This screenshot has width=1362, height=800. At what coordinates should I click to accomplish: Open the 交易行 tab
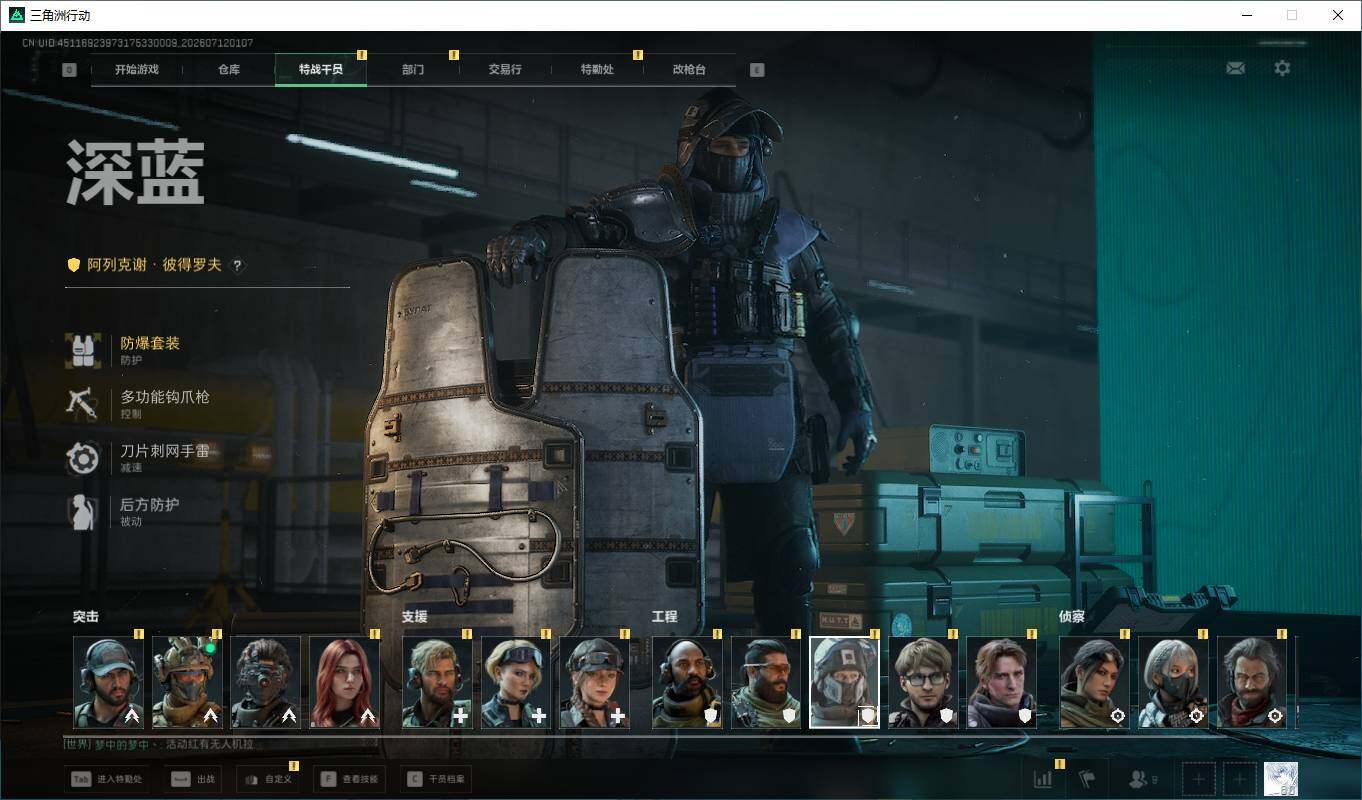coord(505,70)
